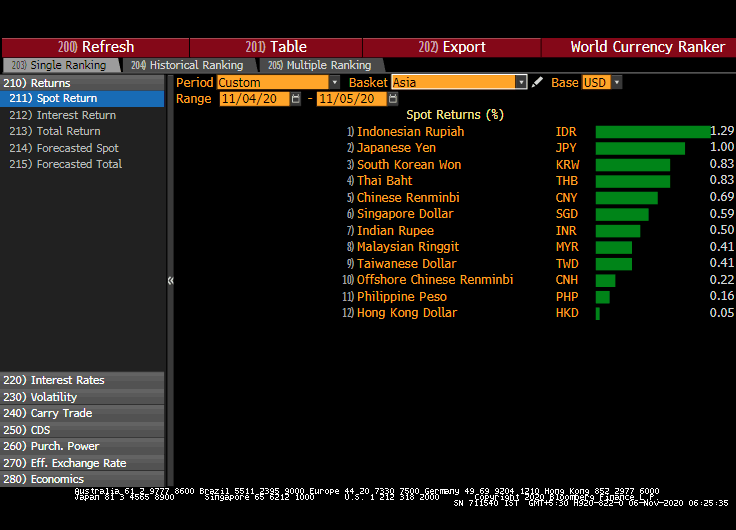This screenshot has height=530, width=736.
Task: Click the pencil icon to edit basket
Action: point(538,82)
